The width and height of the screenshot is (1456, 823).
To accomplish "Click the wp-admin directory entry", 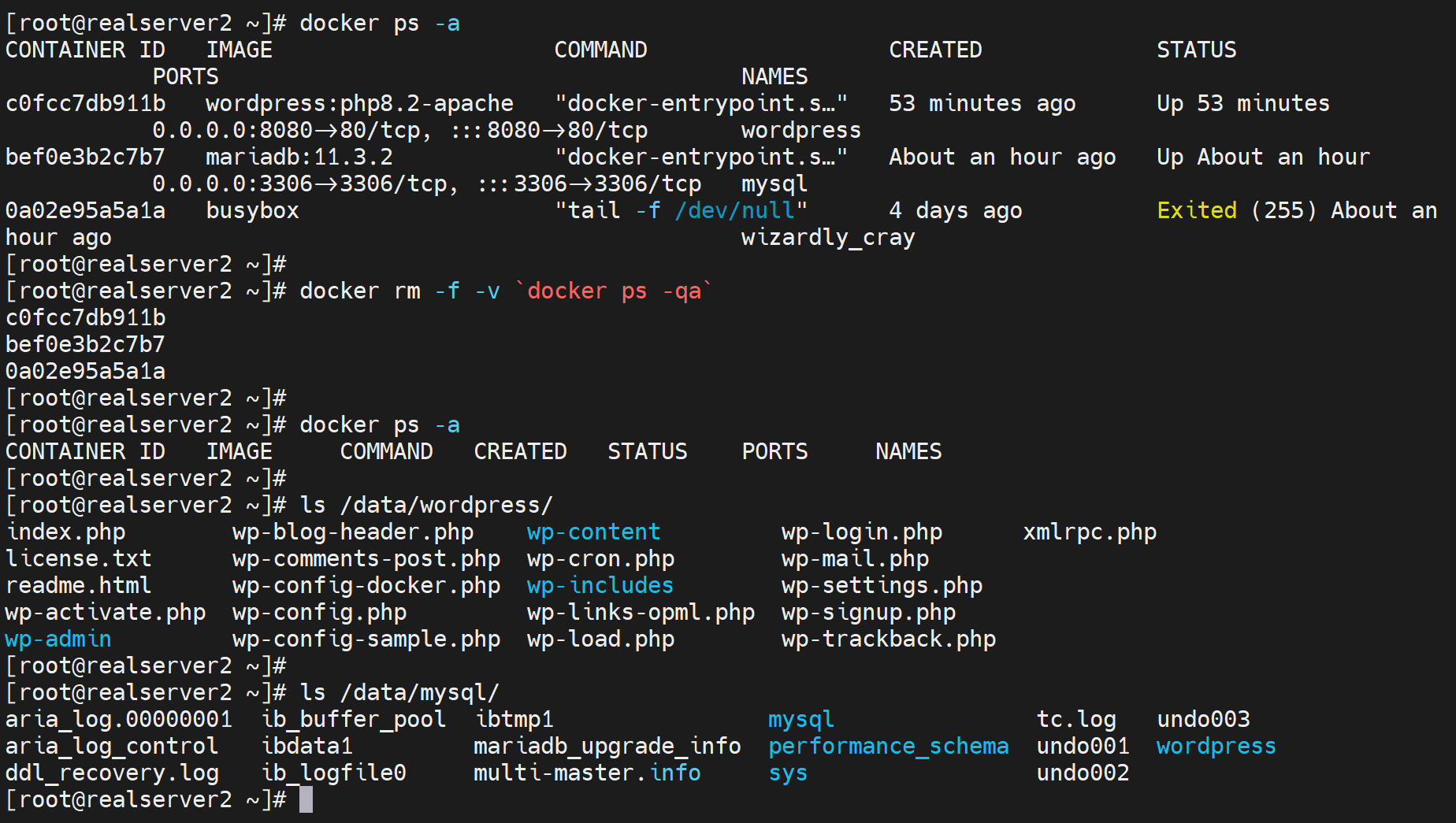I will tap(58, 639).
